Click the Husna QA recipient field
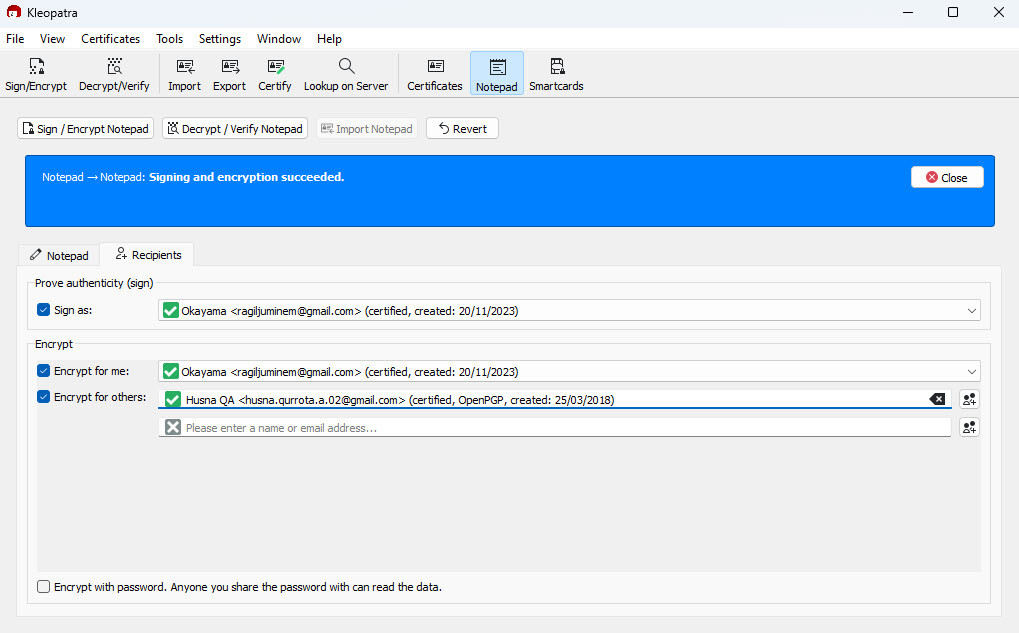This screenshot has height=633, width=1019. [554, 400]
